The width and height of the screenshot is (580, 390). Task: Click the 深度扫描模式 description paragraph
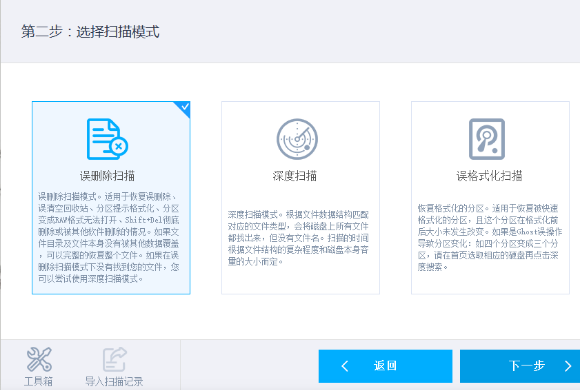point(298,238)
